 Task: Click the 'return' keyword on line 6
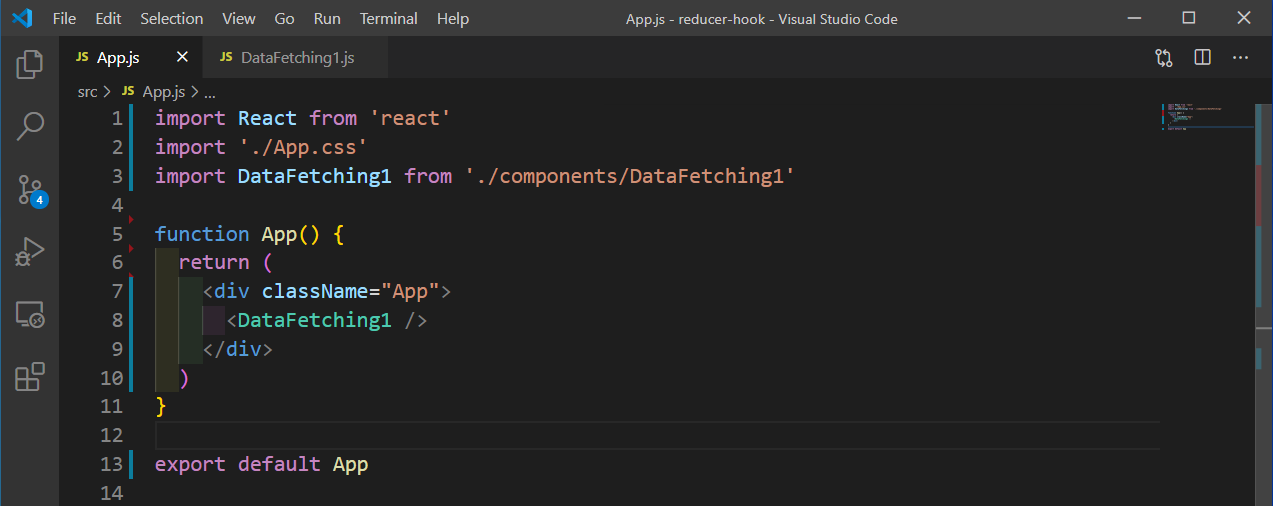click(x=214, y=262)
